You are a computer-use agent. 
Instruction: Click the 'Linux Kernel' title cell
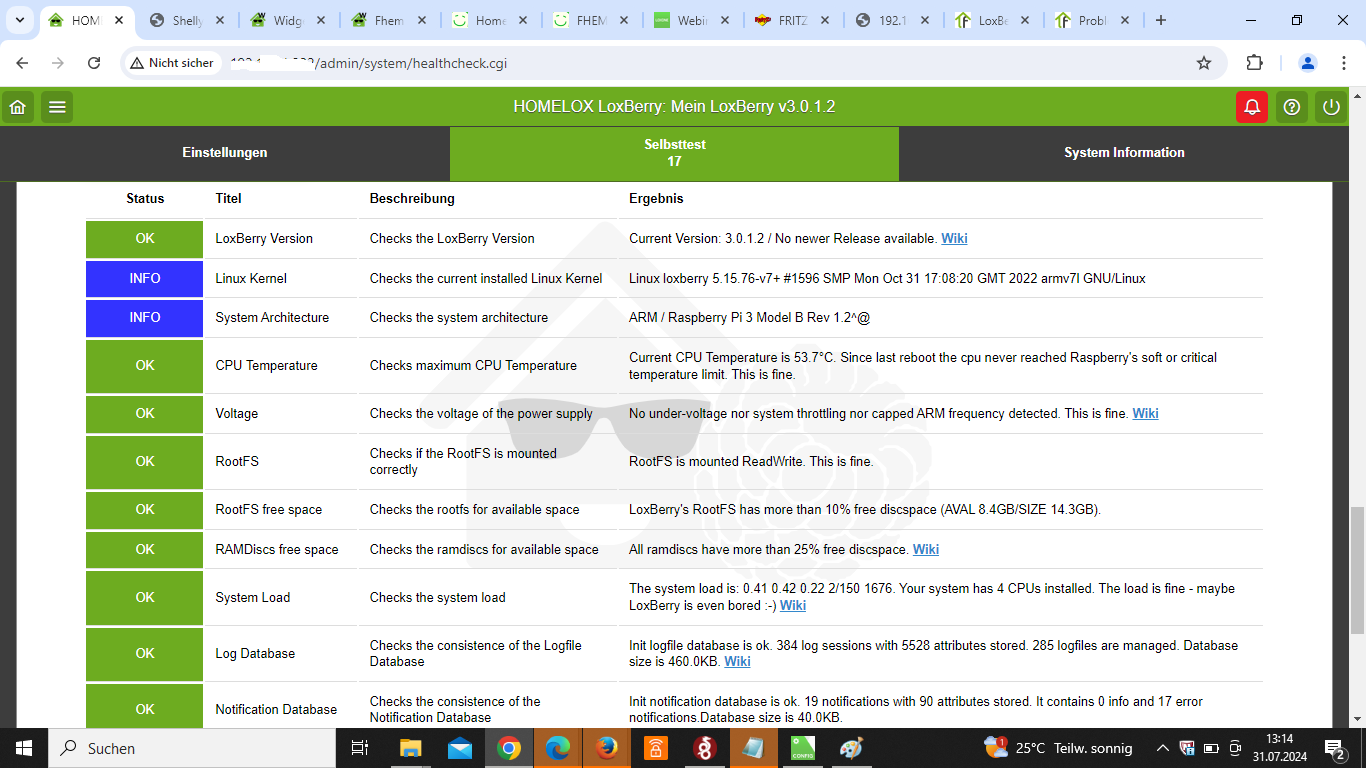(251, 279)
